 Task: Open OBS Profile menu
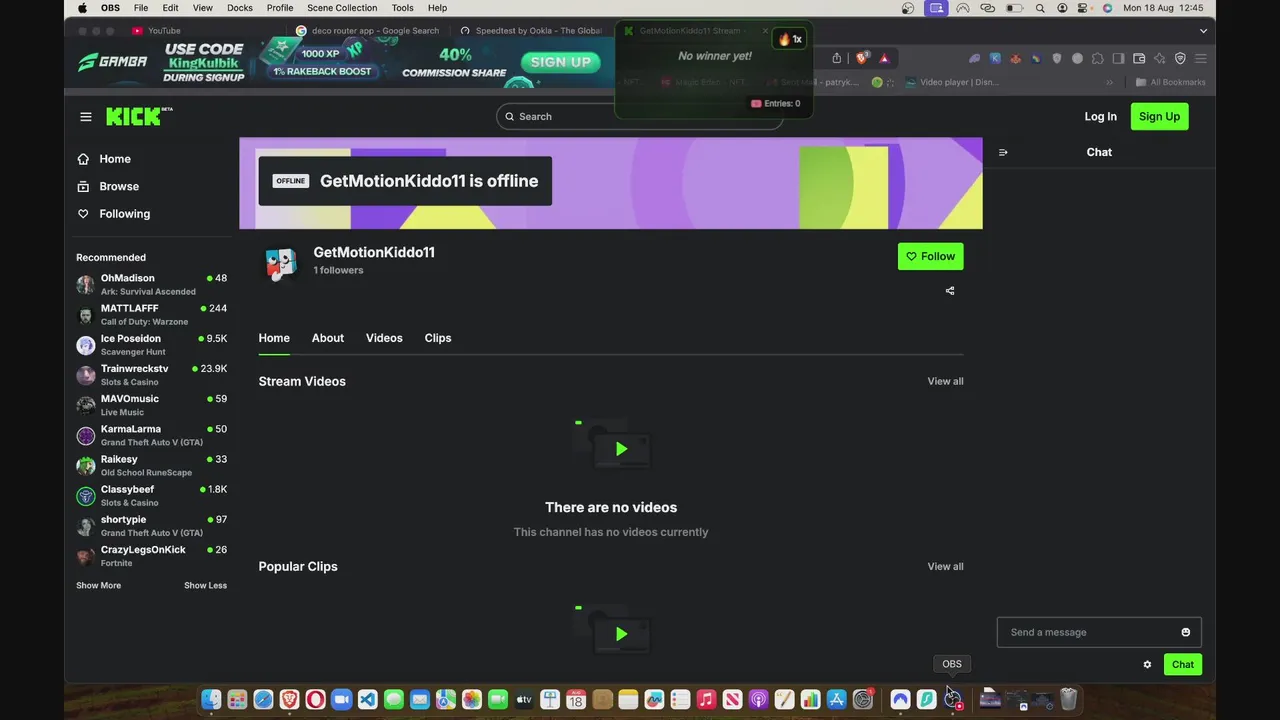pyautogui.click(x=280, y=8)
